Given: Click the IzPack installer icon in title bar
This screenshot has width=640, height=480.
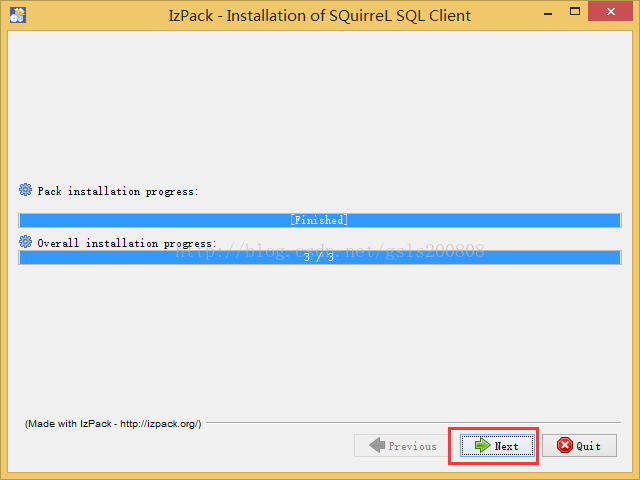Looking at the screenshot, I should (x=18, y=15).
